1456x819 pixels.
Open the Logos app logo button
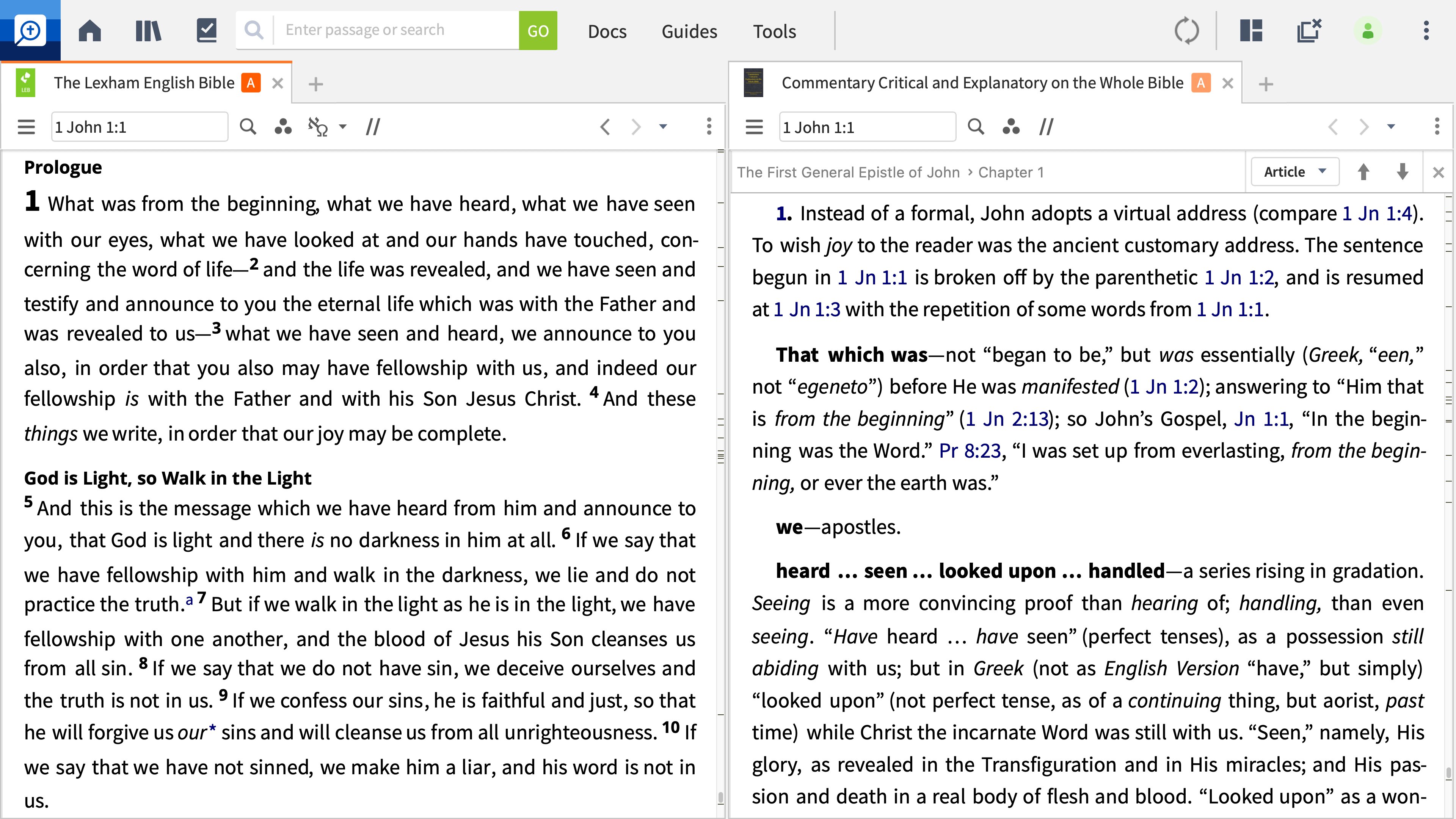(30, 30)
